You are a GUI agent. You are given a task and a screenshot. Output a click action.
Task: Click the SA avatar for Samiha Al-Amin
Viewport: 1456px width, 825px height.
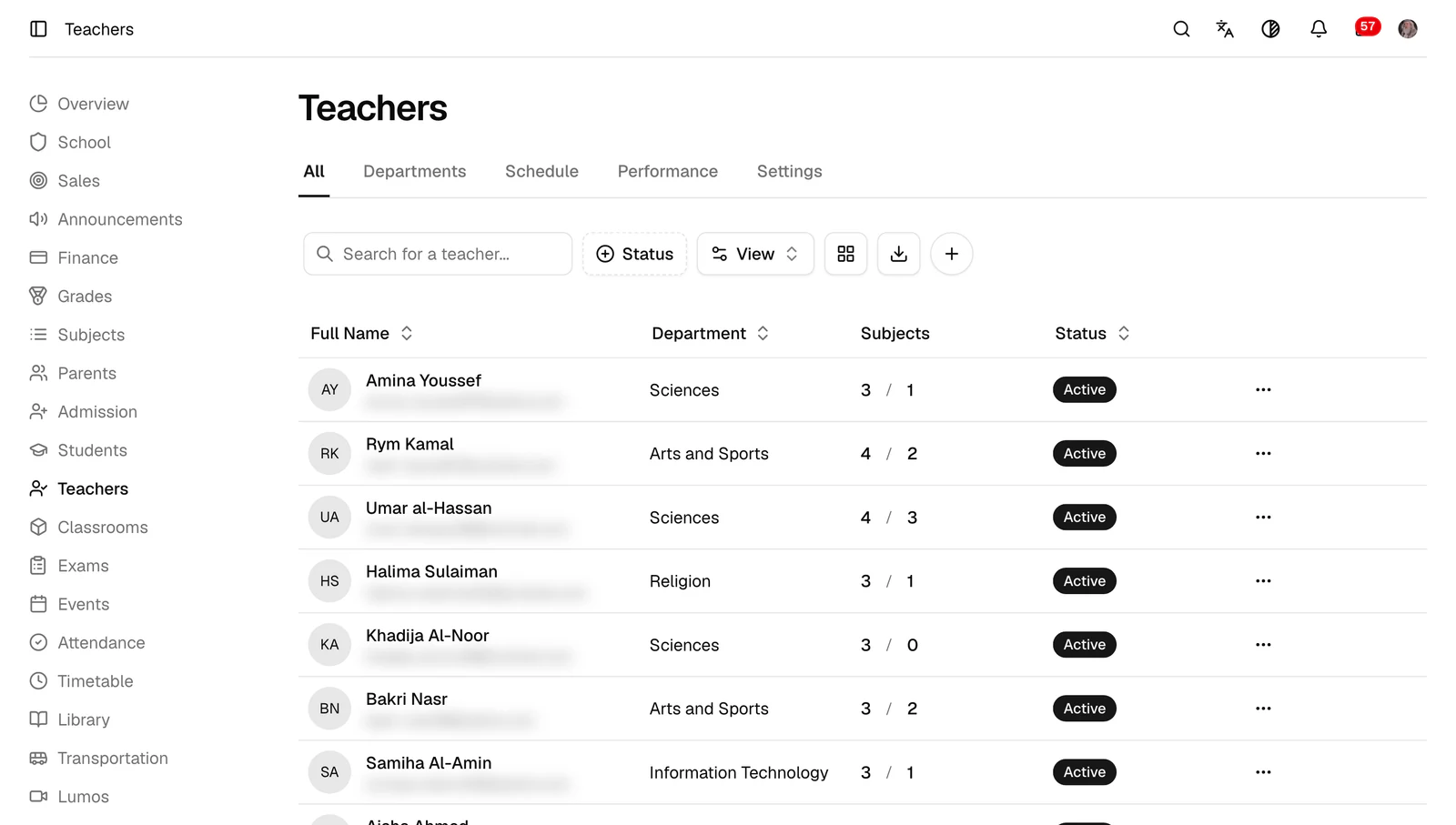point(329,772)
